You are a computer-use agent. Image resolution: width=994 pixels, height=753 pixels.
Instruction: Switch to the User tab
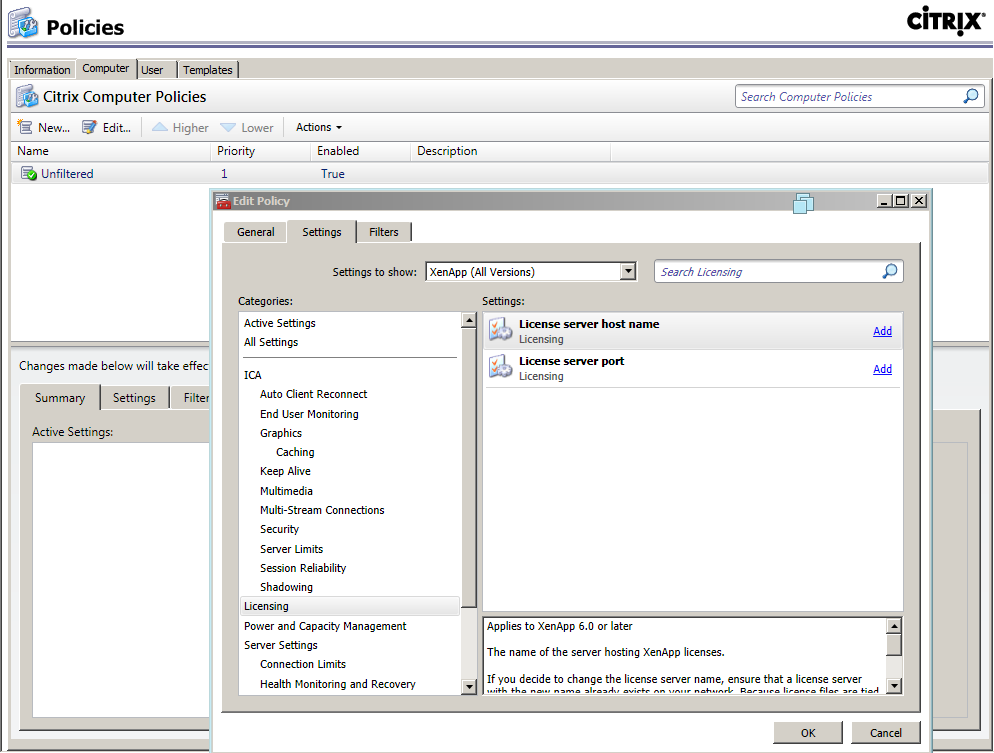click(x=153, y=69)
